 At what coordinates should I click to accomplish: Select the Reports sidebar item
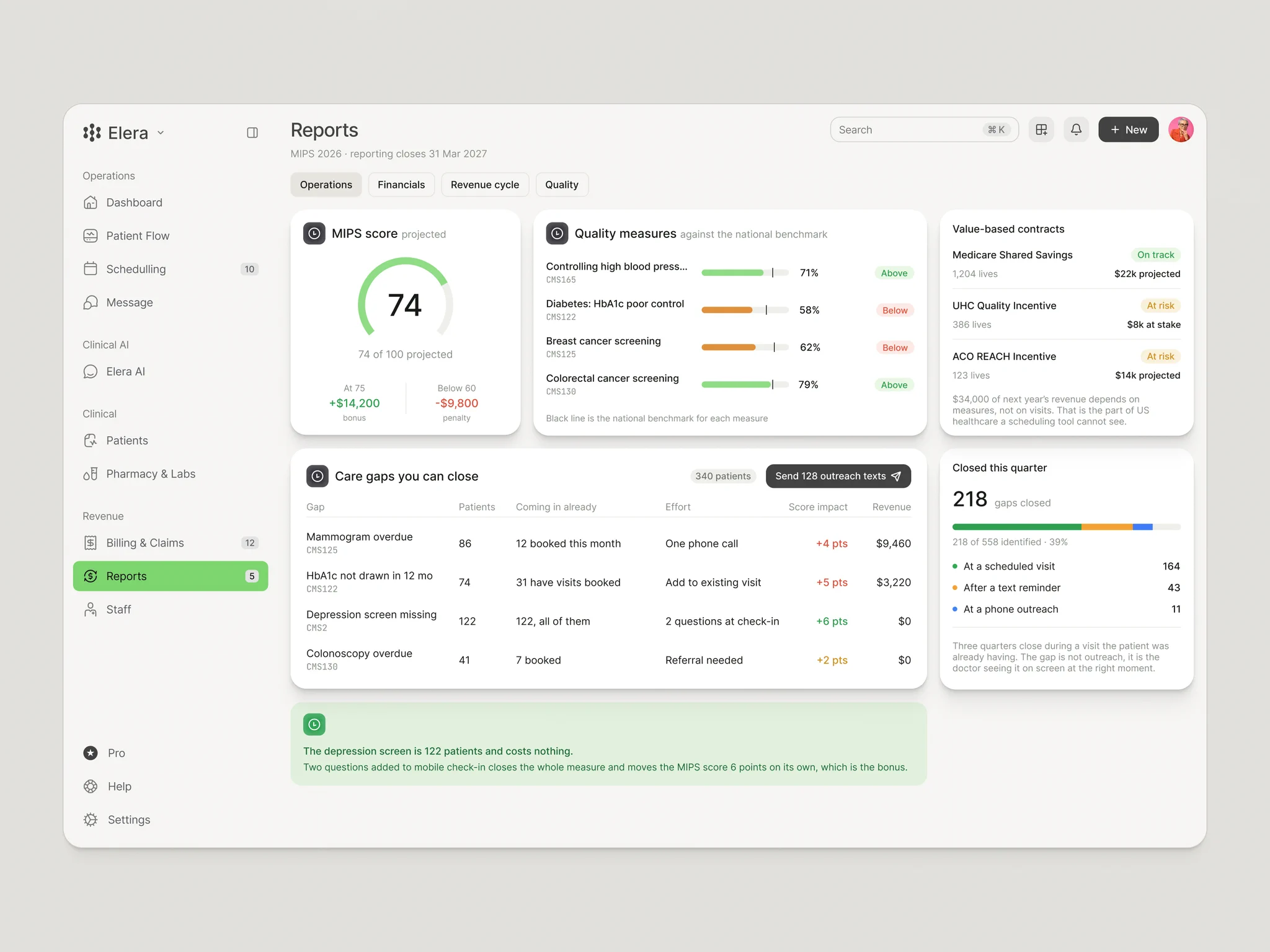(x=171, y=576)
